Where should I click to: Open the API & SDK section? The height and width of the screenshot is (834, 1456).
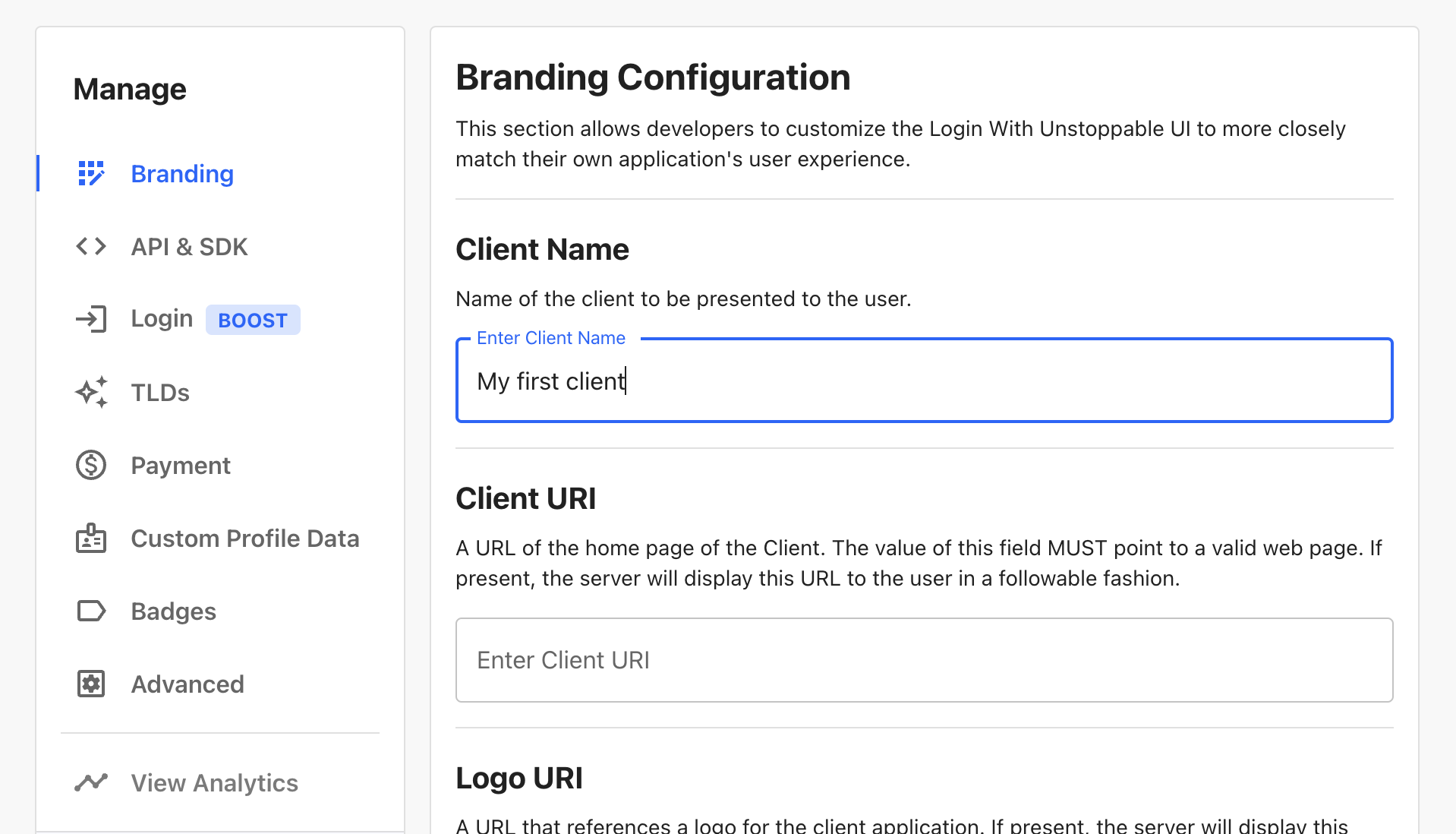pyautogui.click(x=189, y=246)
